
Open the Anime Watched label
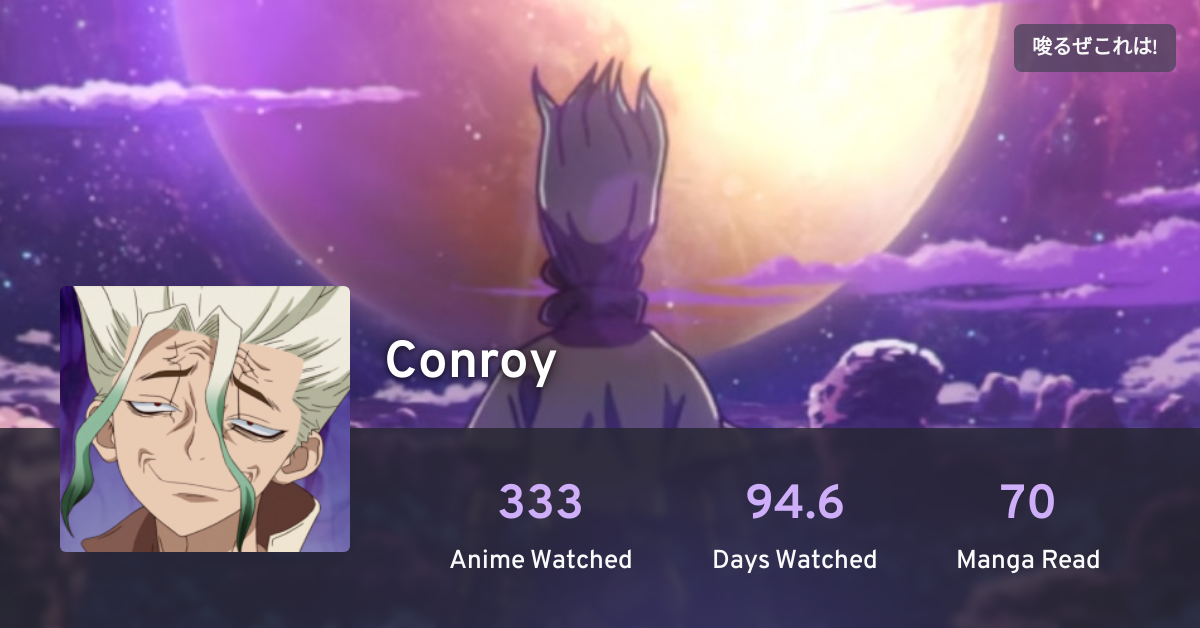point(541,559)
